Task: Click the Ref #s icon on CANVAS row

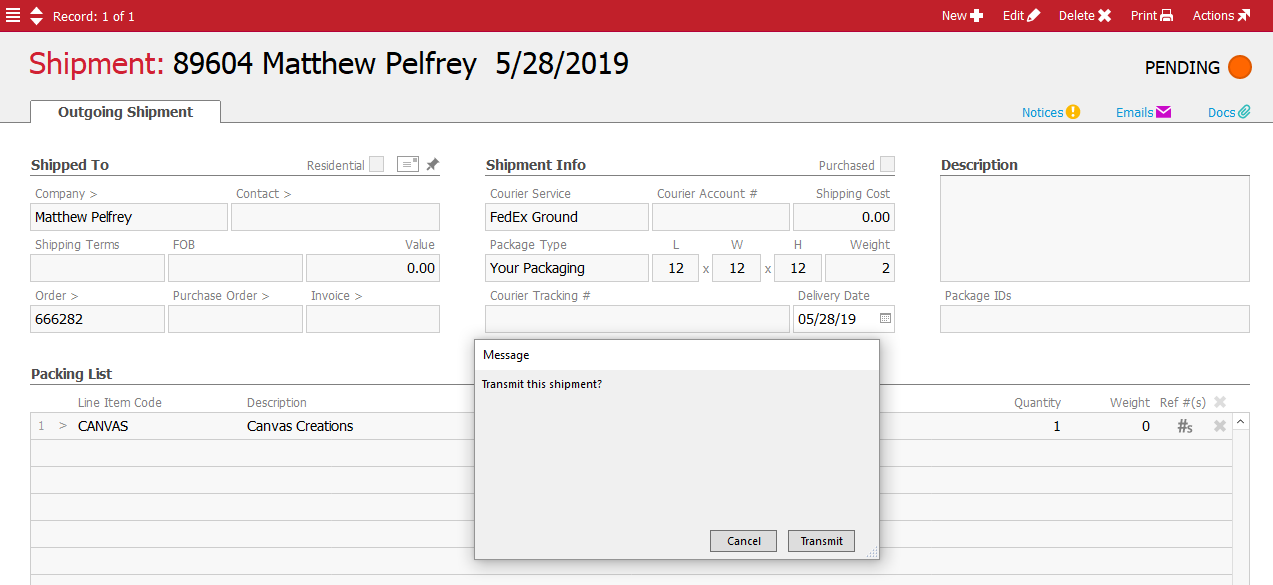Action: [1185, 427]
